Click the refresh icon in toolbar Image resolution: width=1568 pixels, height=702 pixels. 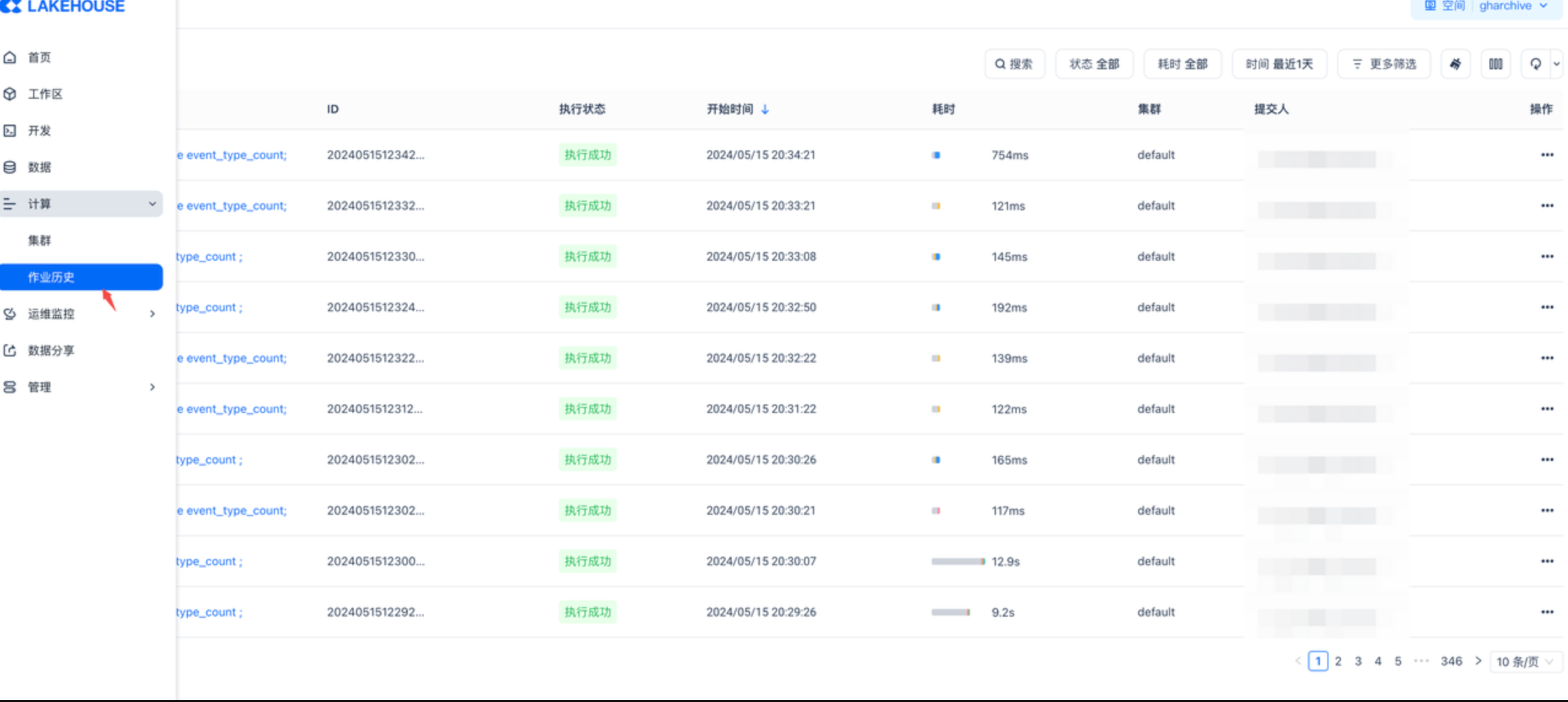point(1535,64)
